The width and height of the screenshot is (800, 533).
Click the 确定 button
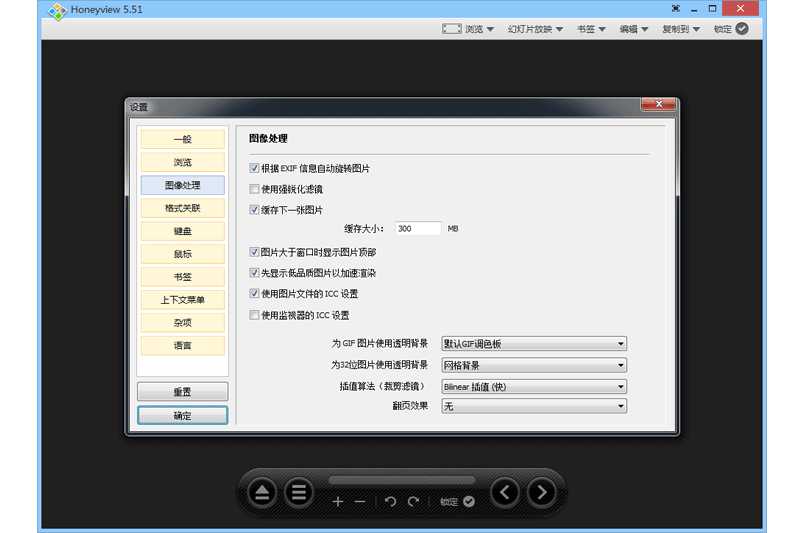[x=183, y=416]
